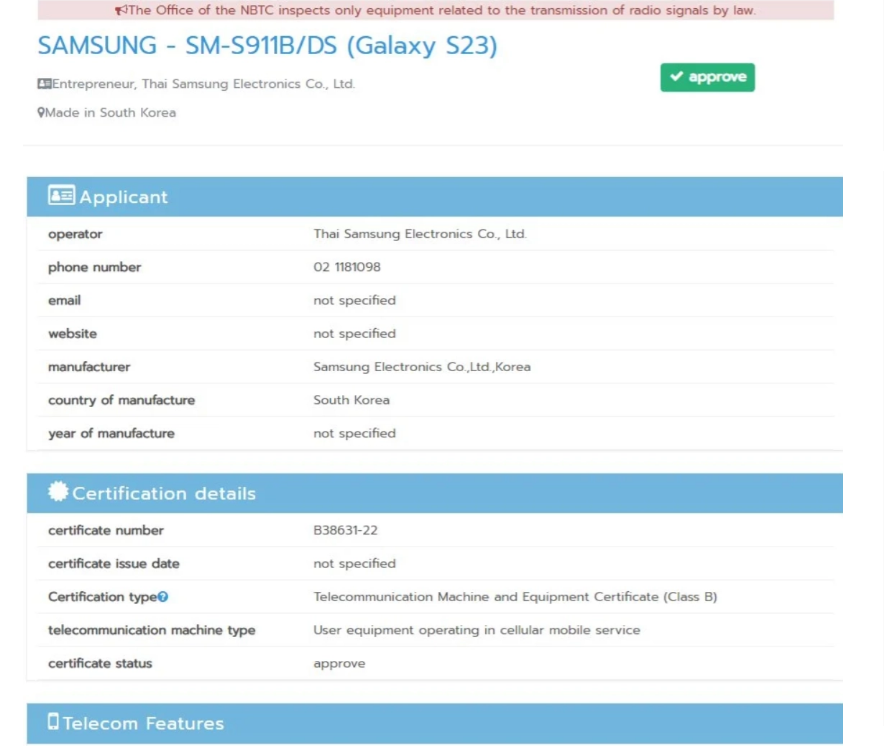Click the Certification type label
This screenshot has width=884, height=746.
click(x=103, y=597)
